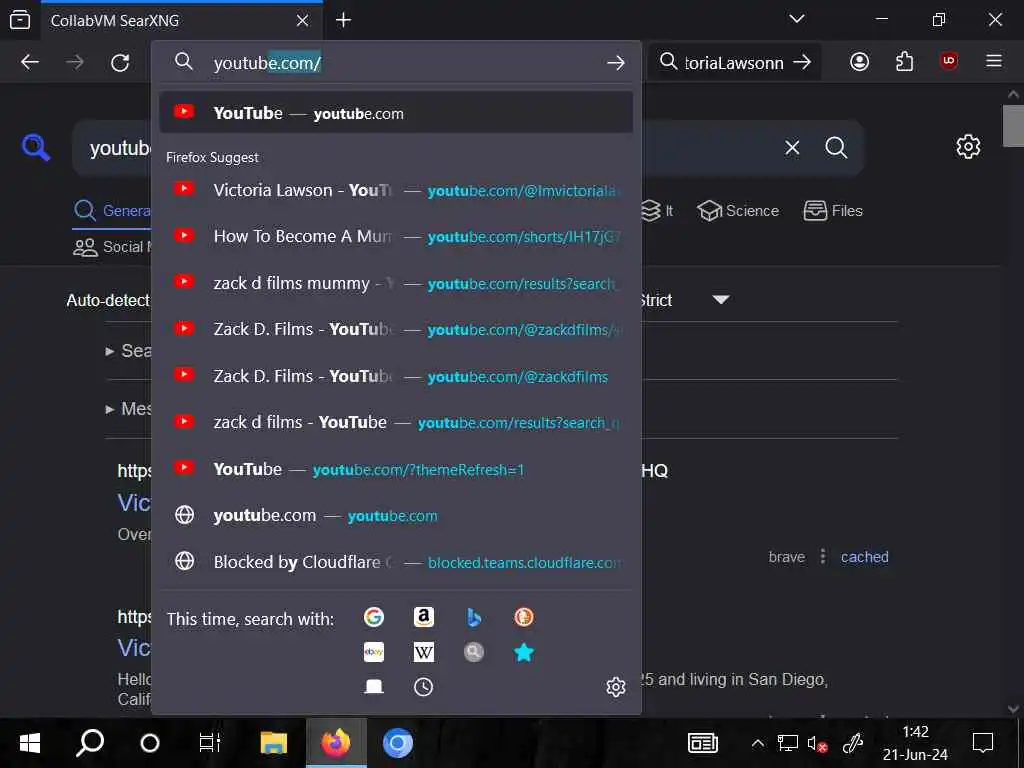Open the Chromium icon on the taskbar
The image size is (1024, 768).
397,743
